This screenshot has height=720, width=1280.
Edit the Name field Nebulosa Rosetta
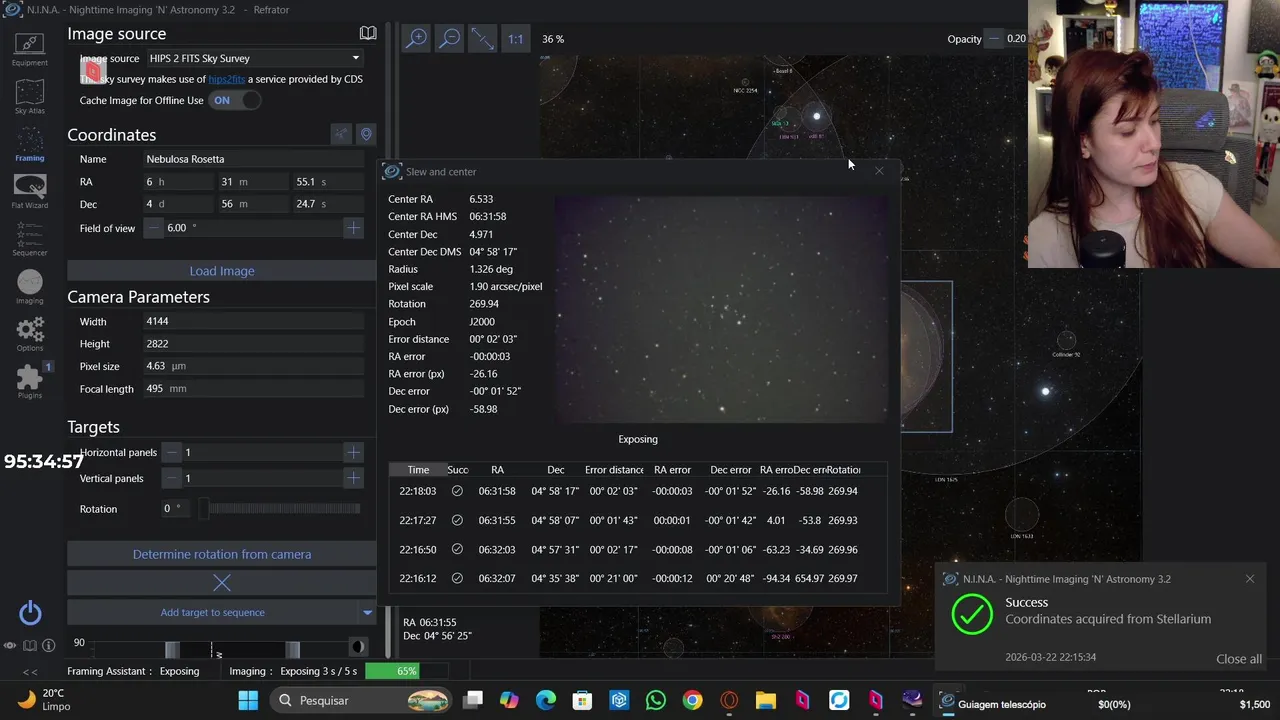pos(254,159)
